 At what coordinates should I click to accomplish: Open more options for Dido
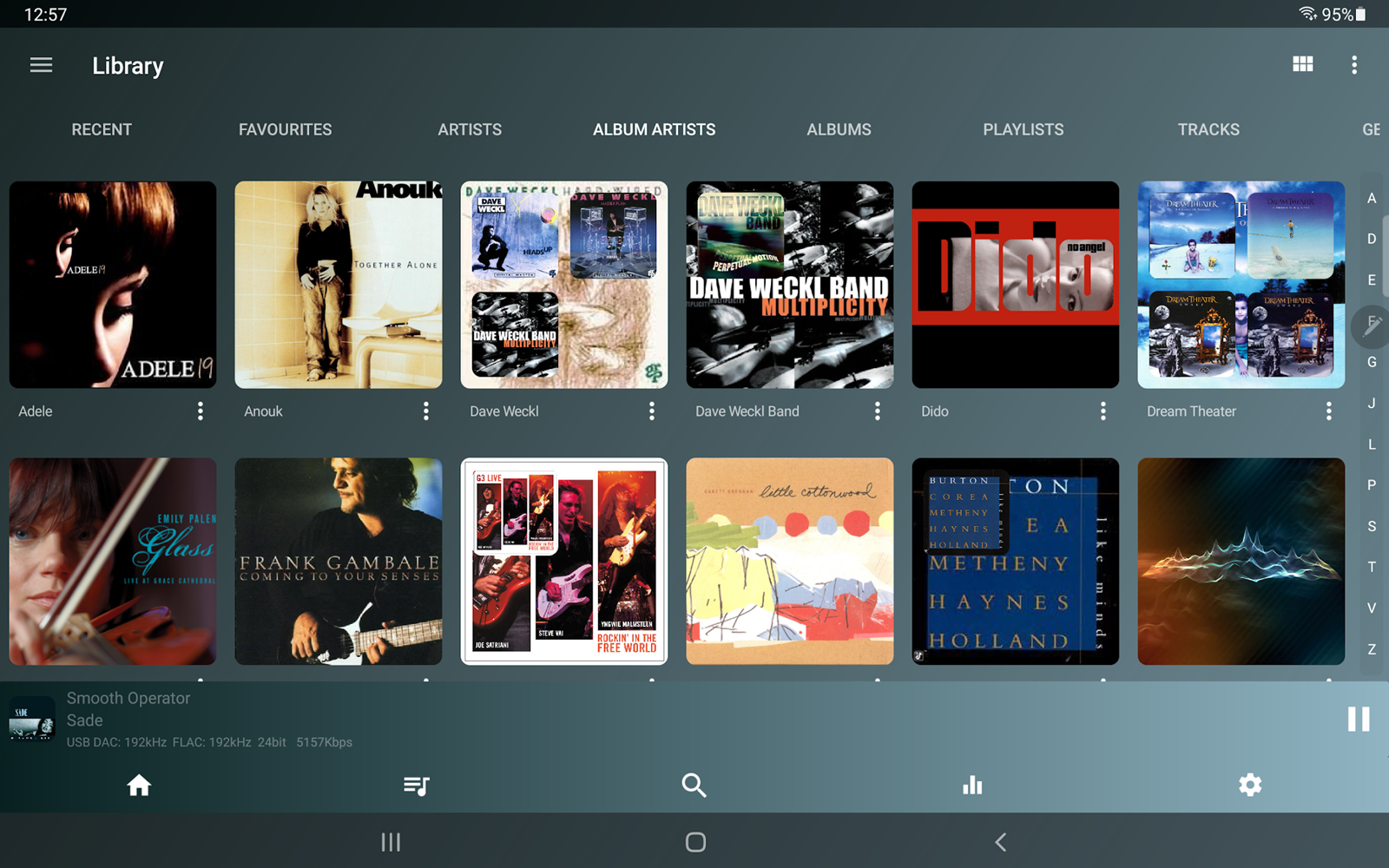[1103, 411]
